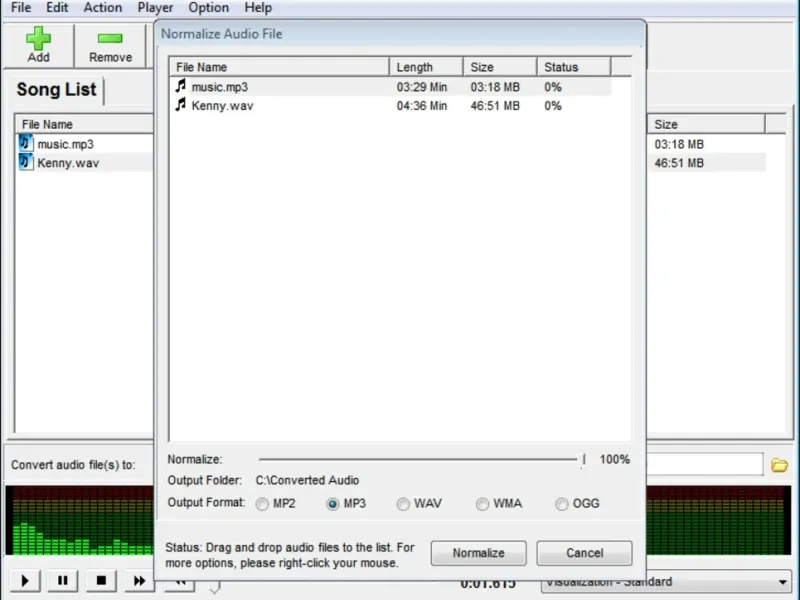The height and width of the screenshot is (600, 800).
Task: Open the File menu
Action: click(x=21, y=8)
